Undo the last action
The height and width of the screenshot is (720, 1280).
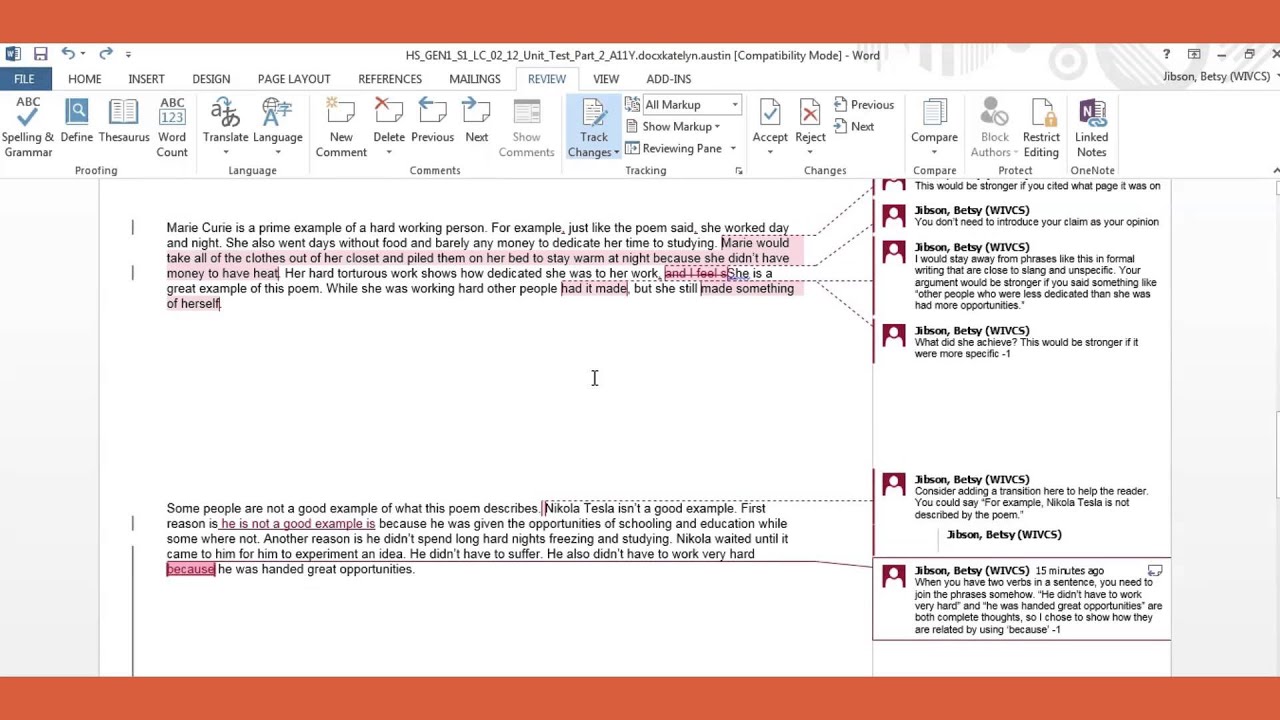[x=66, y=54]
